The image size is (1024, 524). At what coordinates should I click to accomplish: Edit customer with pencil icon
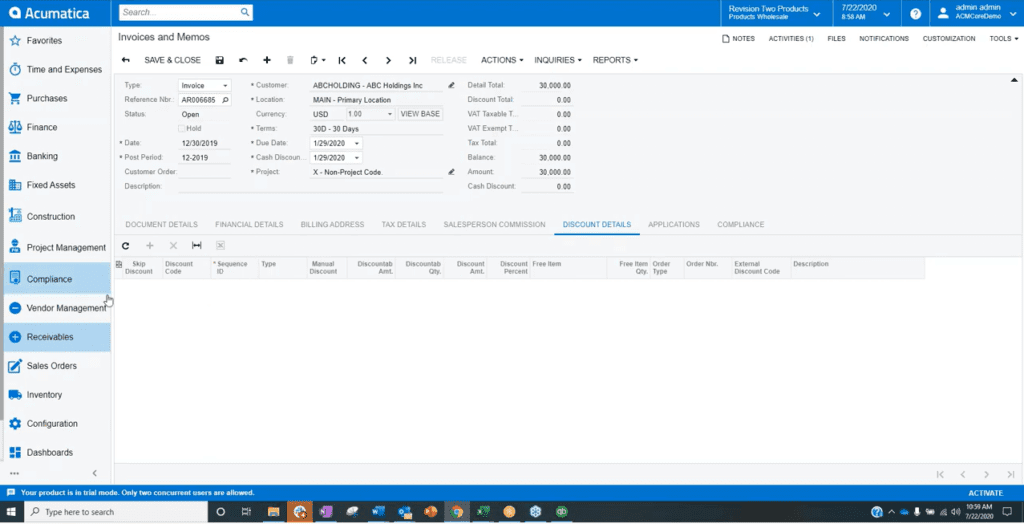[451, 86]
